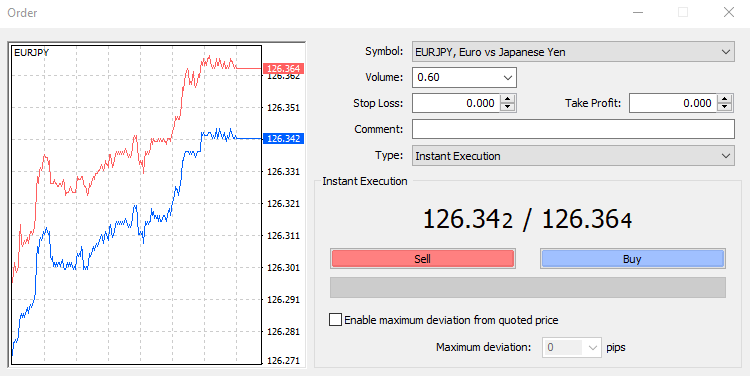Focus the Stop Loss value field
Viewport: 750px width, 376px height.
(x=456, y=103)
